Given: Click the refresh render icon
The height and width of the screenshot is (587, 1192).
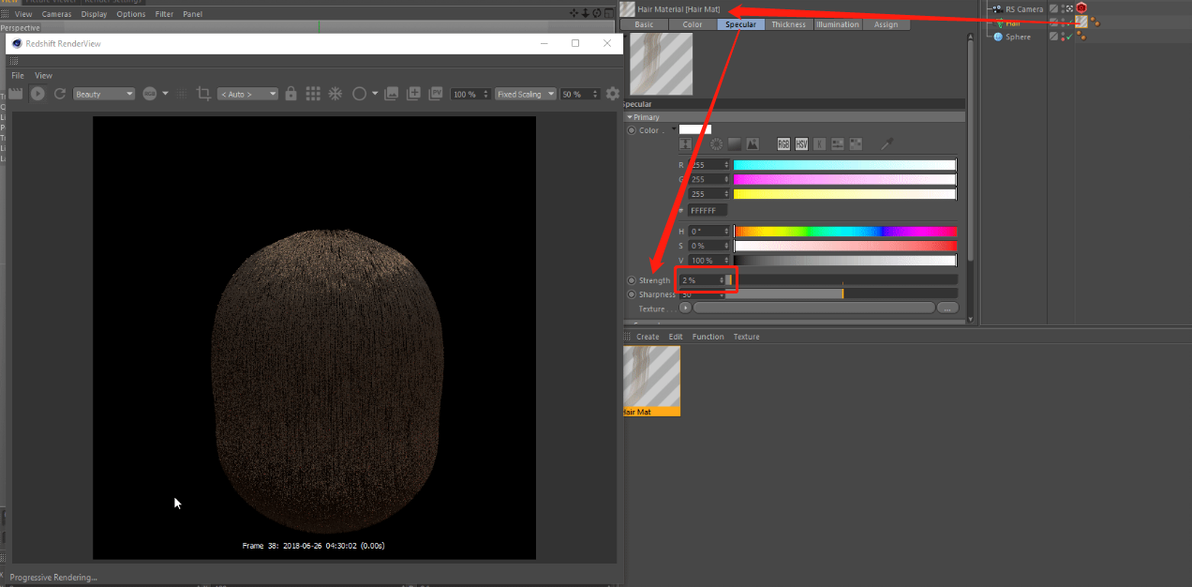Looking at the screenshot, I should [x=60, y=94].
